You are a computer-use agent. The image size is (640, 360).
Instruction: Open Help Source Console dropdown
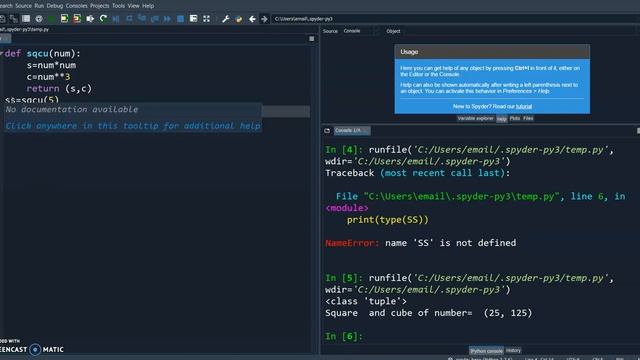pos(360,31)
